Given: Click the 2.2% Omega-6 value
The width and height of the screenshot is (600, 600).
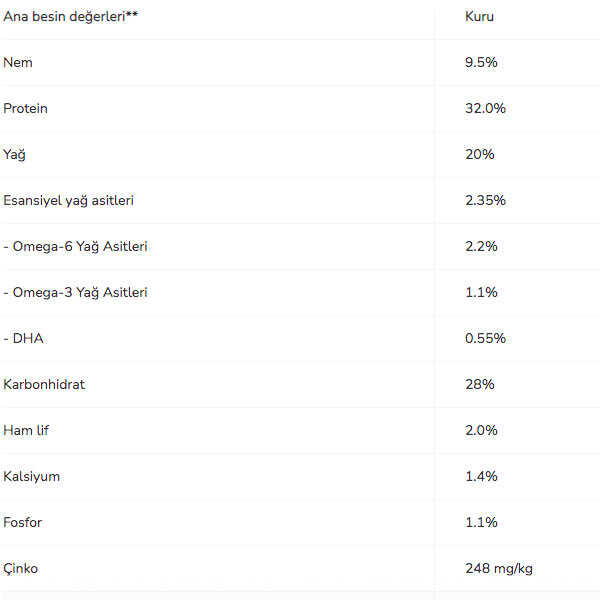Looking at the screenshot, I should click(481, 246).
